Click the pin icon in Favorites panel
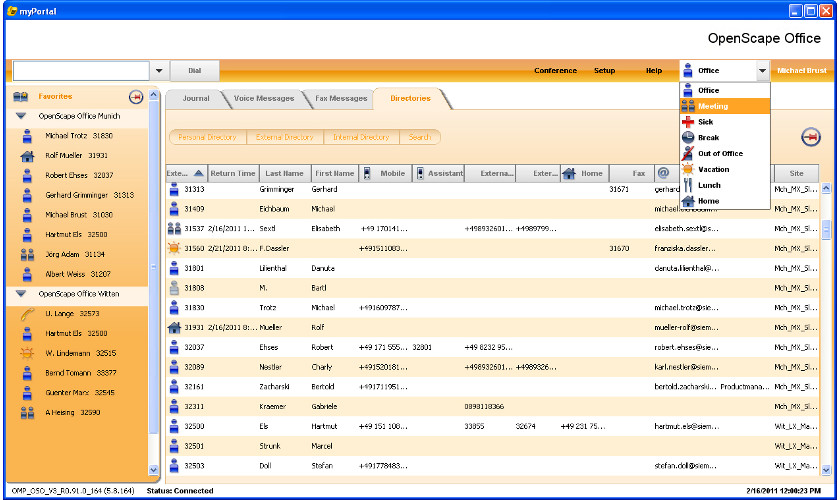Screen dimensions: 840x500 (x=136, y=97)
